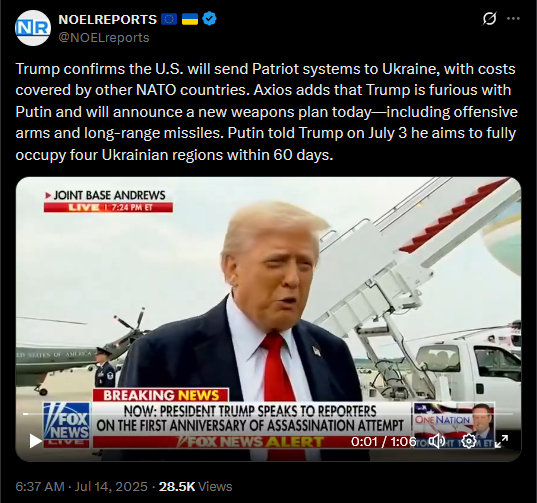The image size is (537, 503).
Task: Toggle fullscreen with the expand-arrows icon
Action: click(x=501, y=441)
